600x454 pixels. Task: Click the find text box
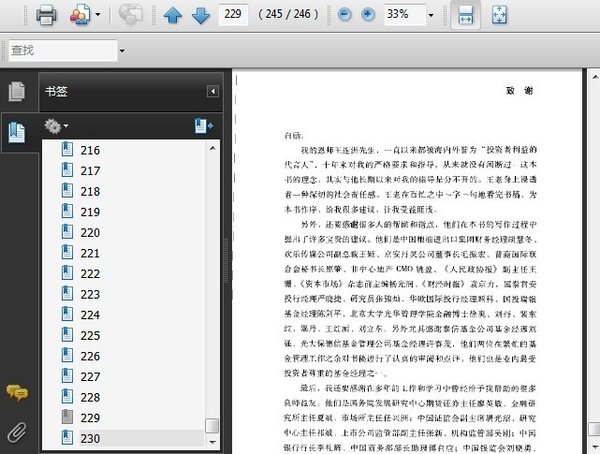(x=63, y=51)
